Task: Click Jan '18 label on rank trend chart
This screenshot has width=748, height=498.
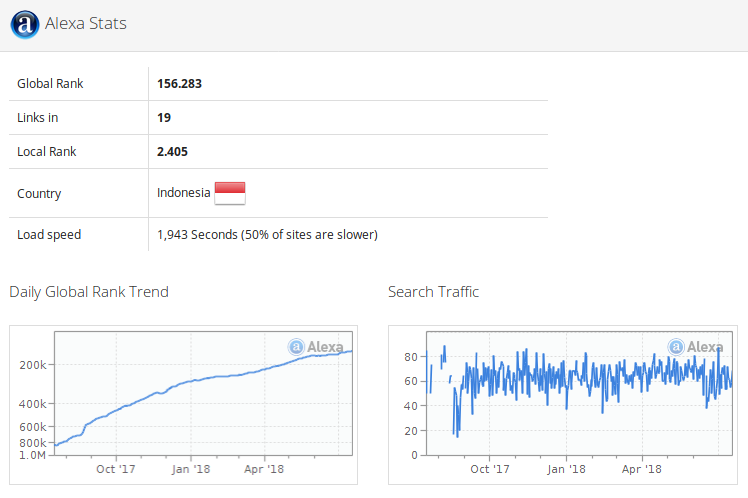Action: [x=191, y=469]
